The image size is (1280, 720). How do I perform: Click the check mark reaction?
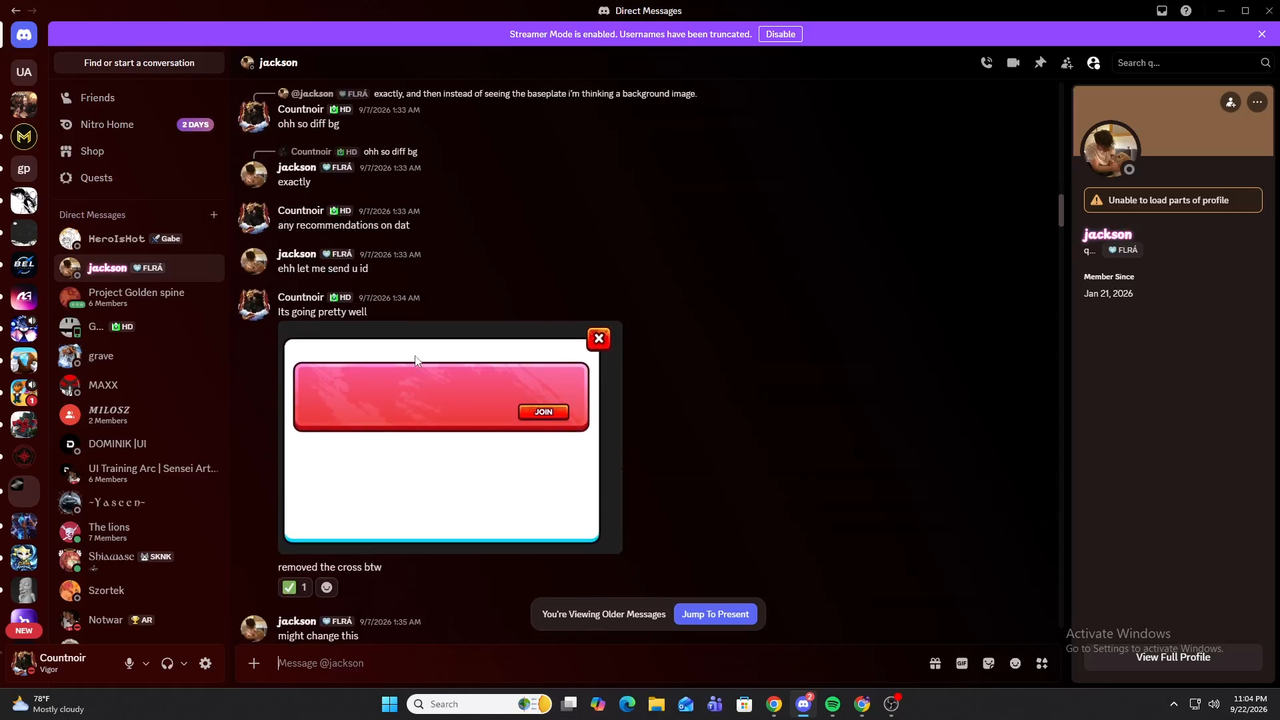click(x=294, y=587)
